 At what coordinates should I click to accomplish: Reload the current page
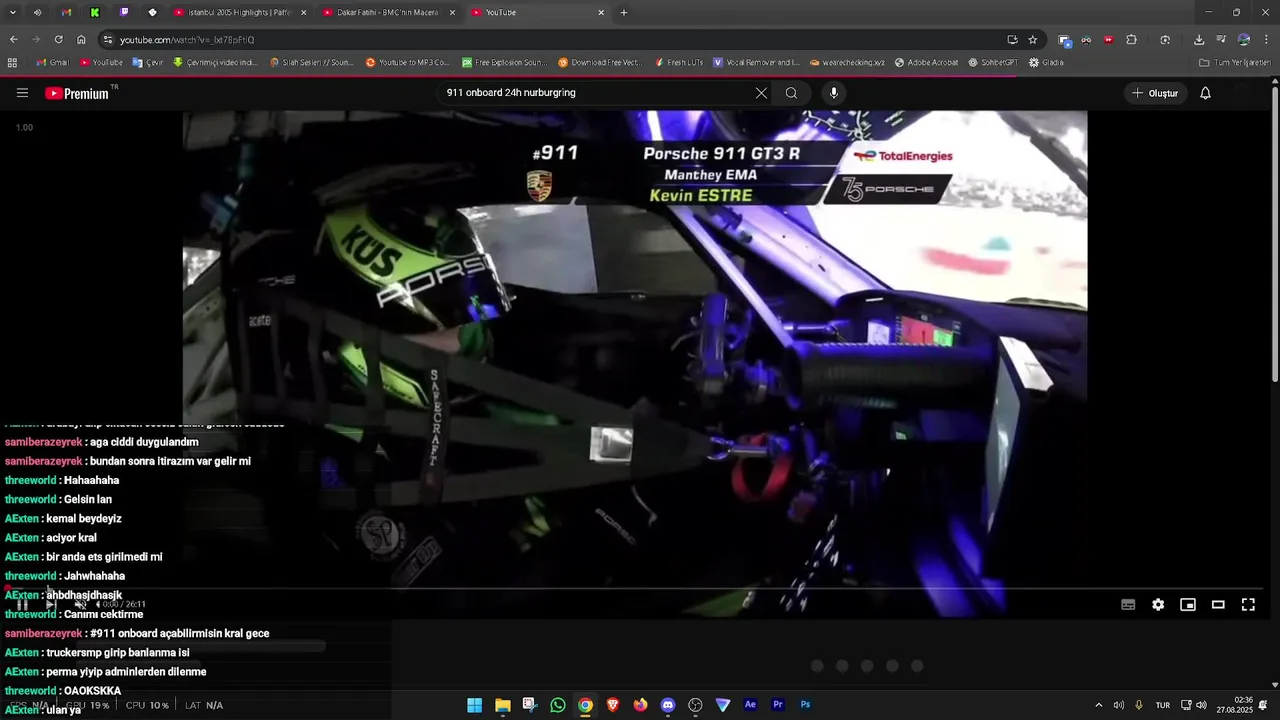(x=58, y=39)
